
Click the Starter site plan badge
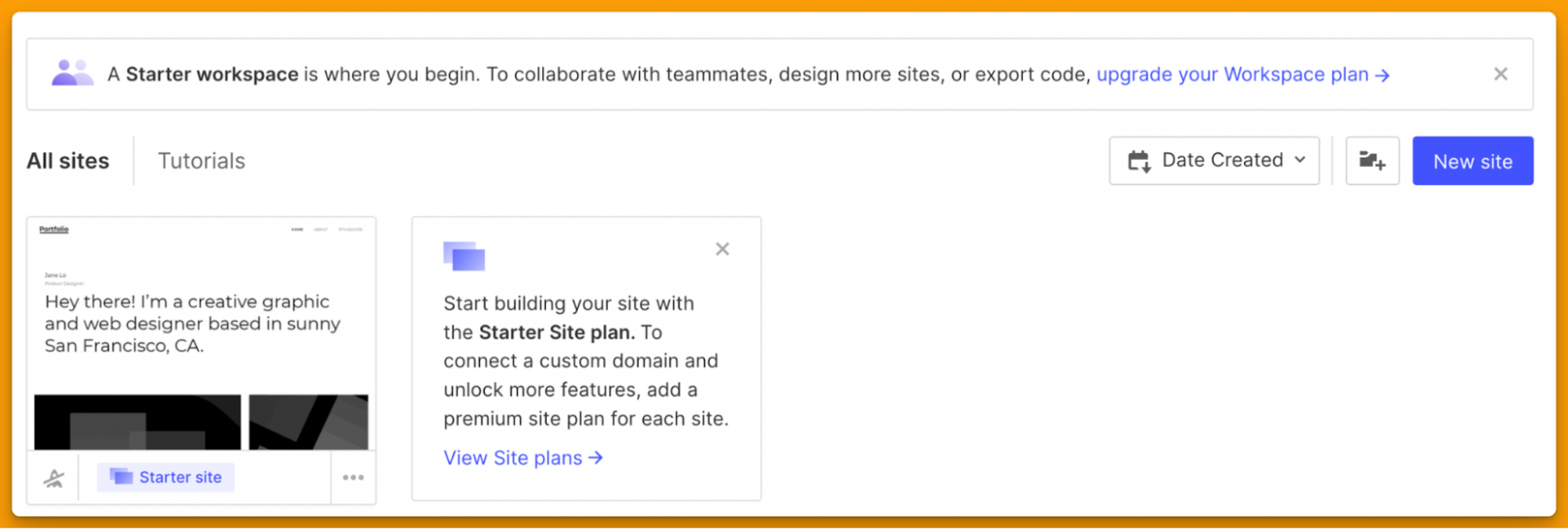[166, 477]
